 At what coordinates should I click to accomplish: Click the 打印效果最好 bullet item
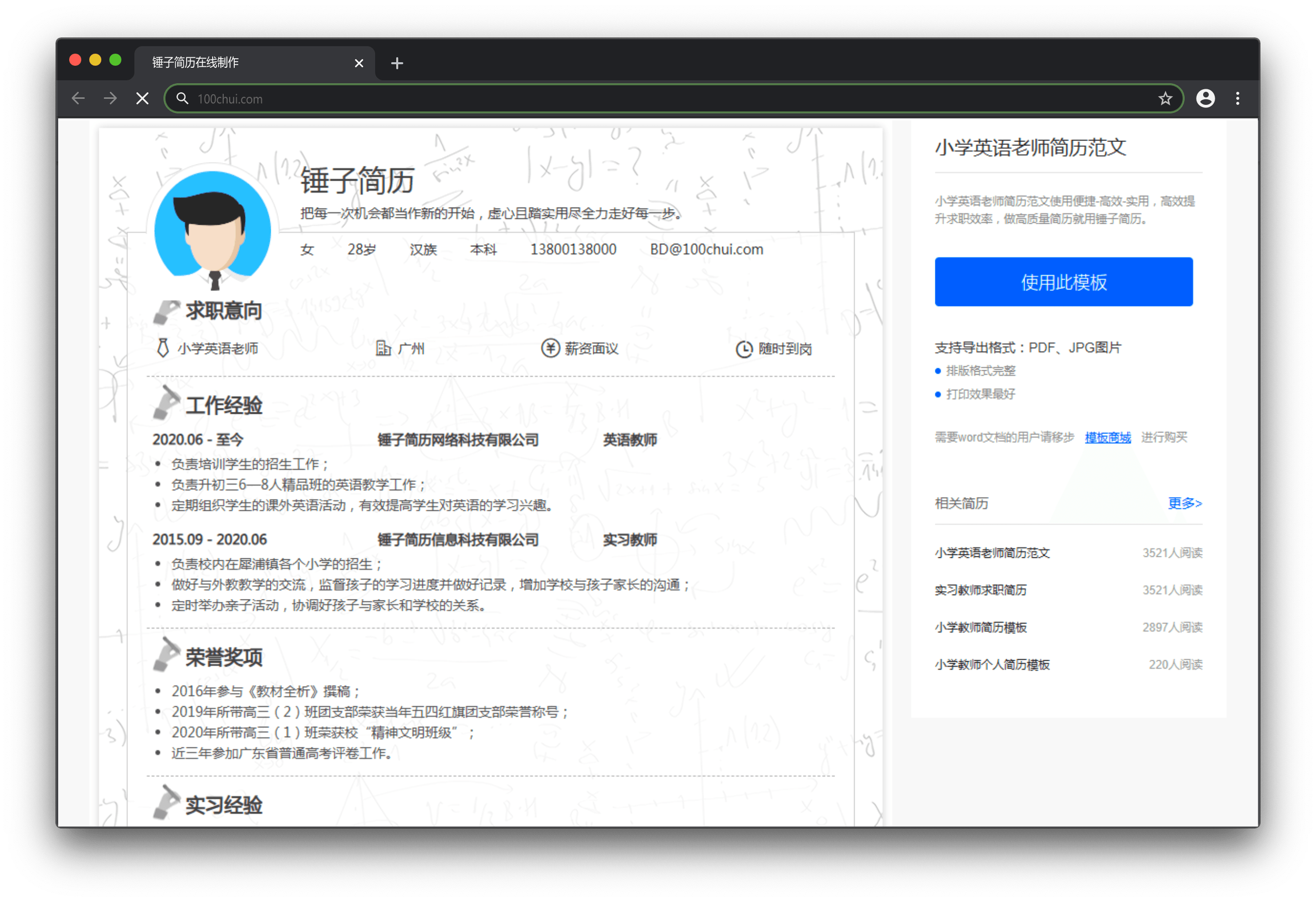(980, 394)
